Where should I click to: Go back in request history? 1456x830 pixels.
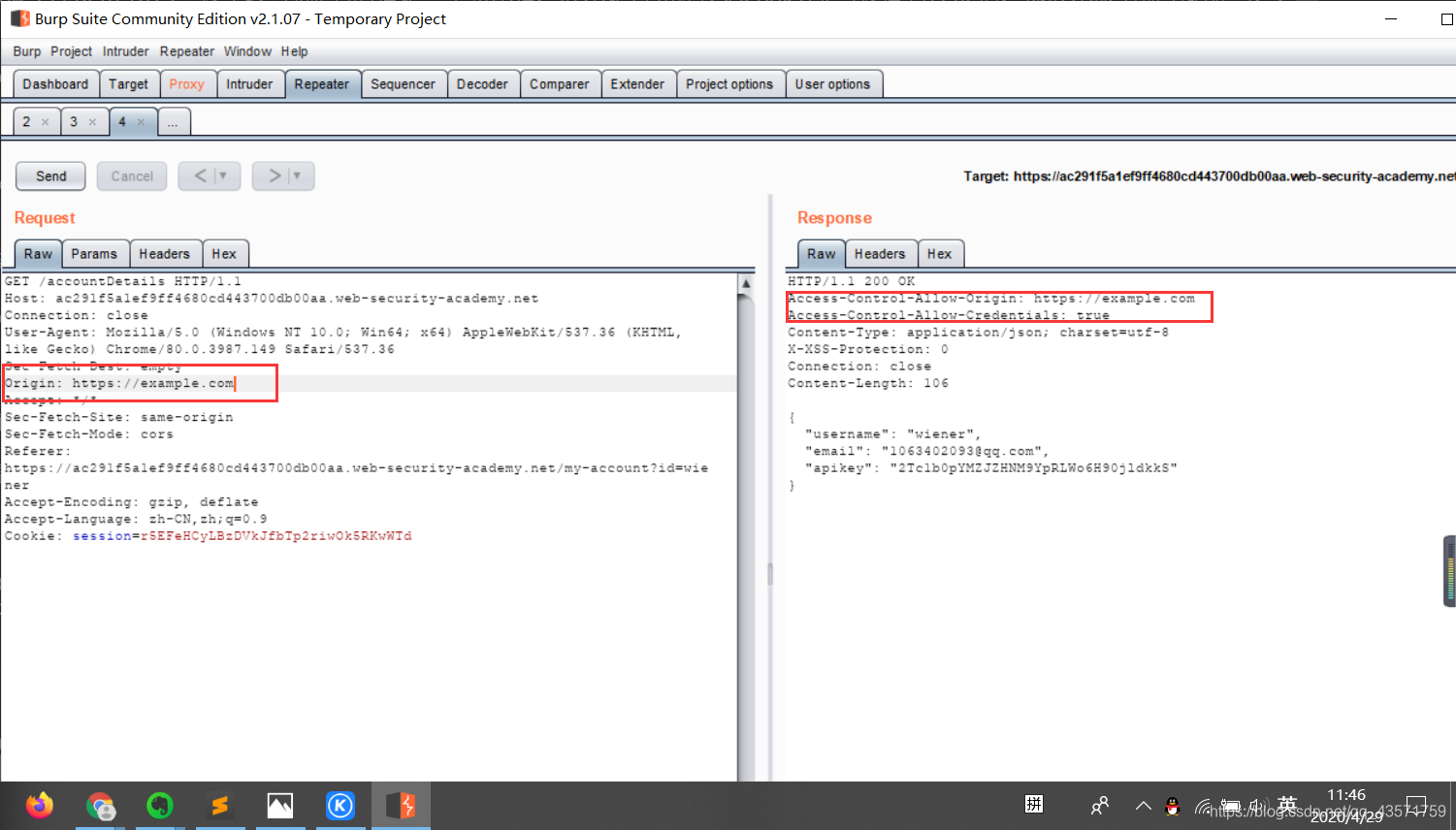click(x=200, y=176)
